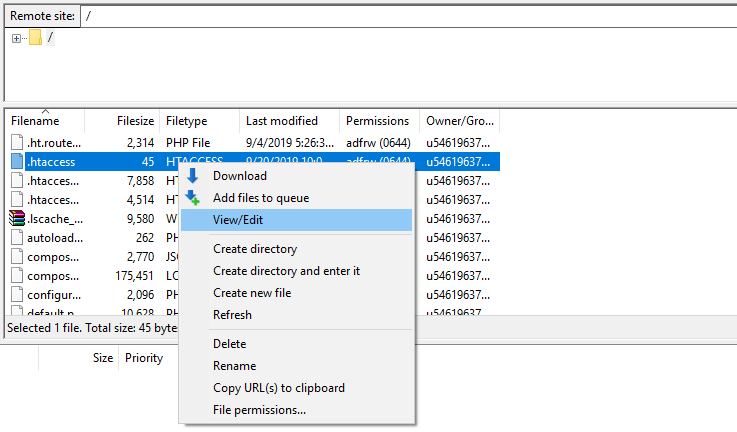Image resolution: width=737 pixels, height=432 pixels.
Task: Click the root folder icon in remote tree
Action: coord(35,38)
